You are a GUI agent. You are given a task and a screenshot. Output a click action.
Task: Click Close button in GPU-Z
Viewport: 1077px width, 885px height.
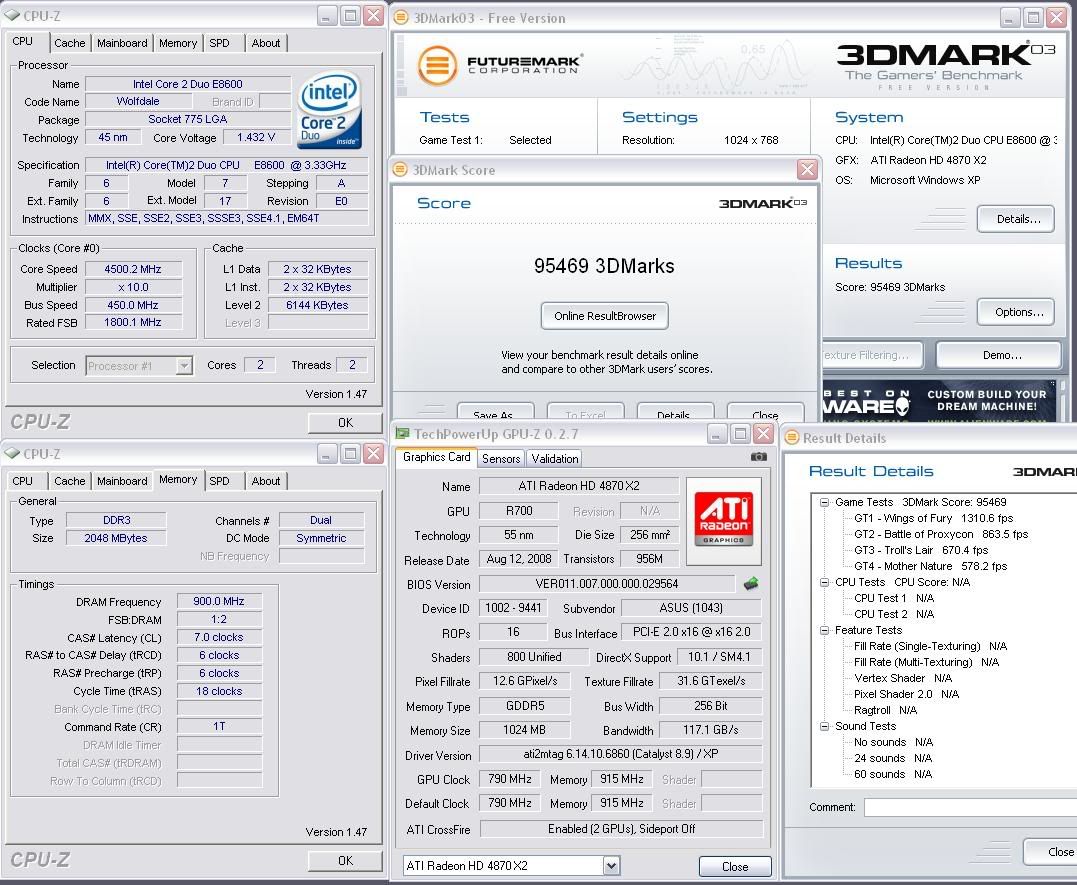735,866
